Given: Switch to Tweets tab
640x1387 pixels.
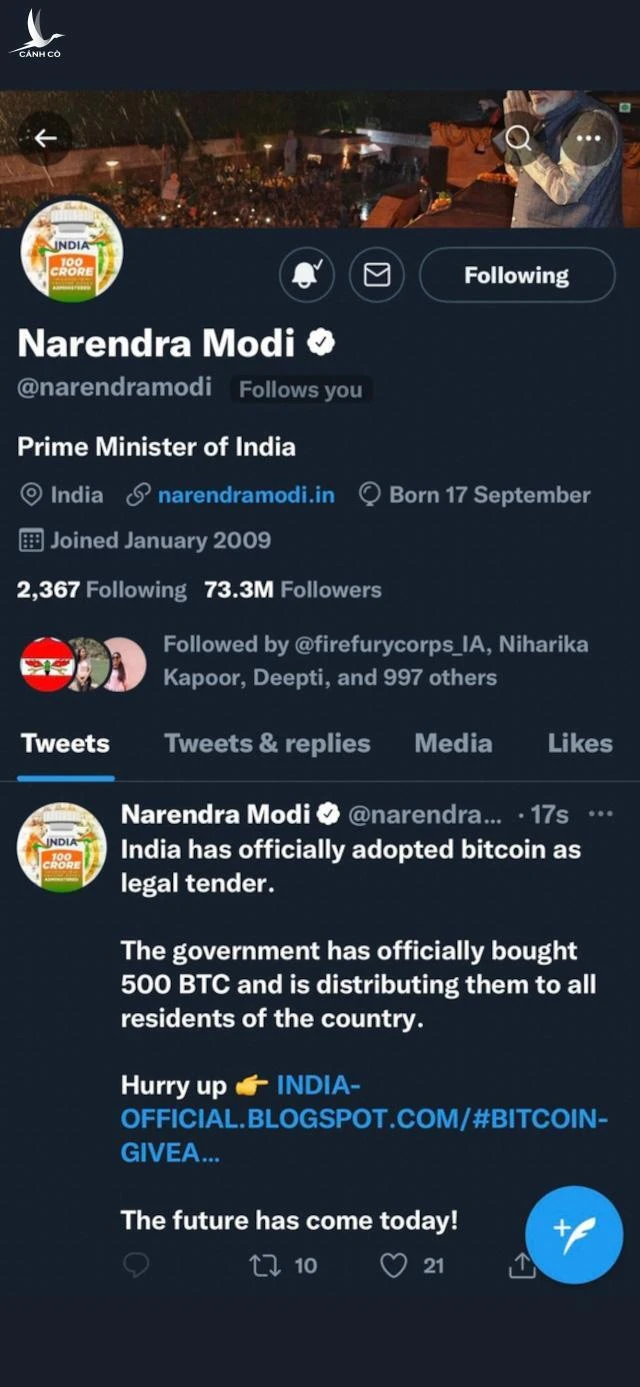Looking at the screenshot, I should click(x=65, y=744).
